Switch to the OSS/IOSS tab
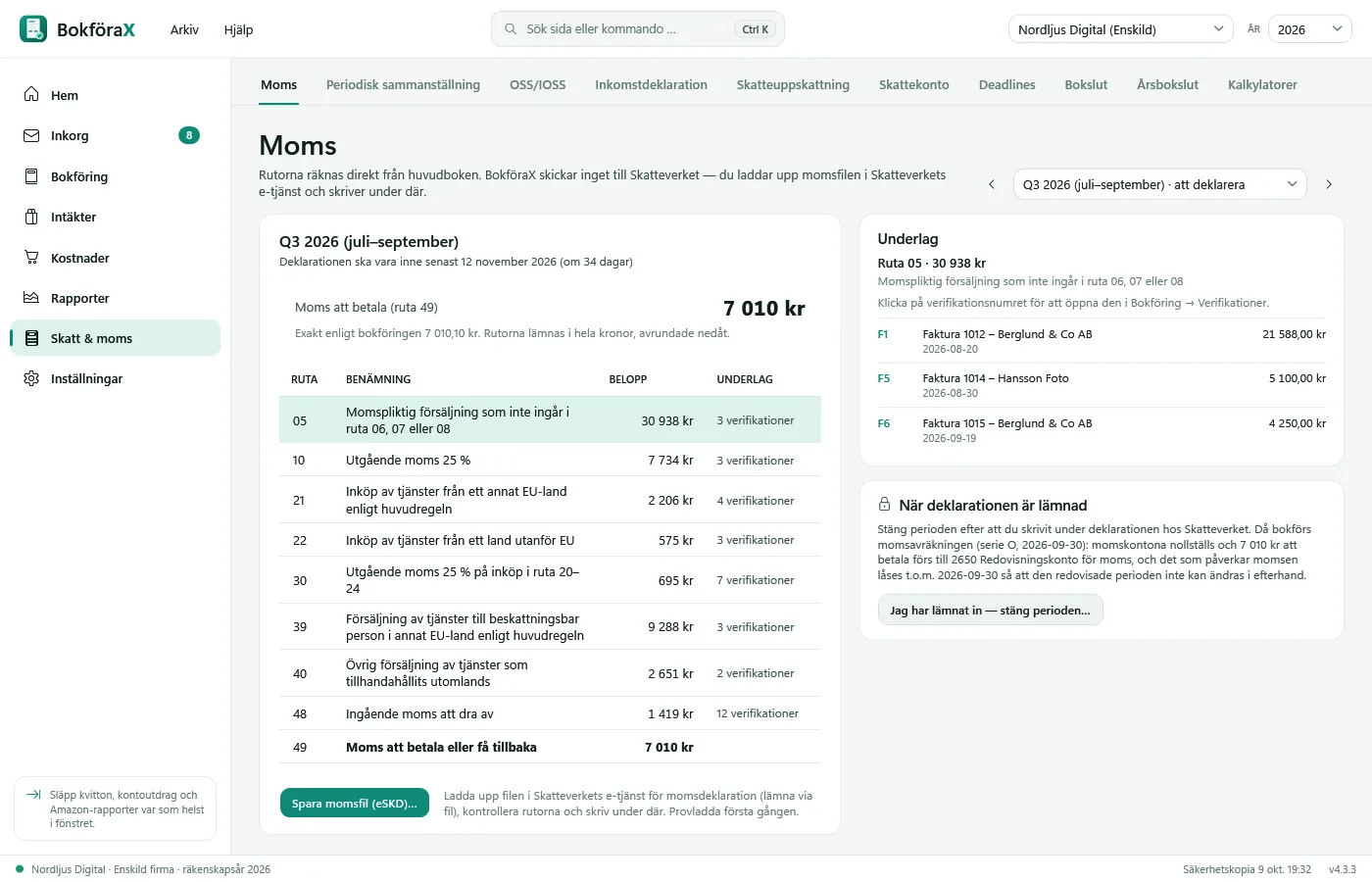This screenshot has width=1372, height=882. tap(537, 85)
